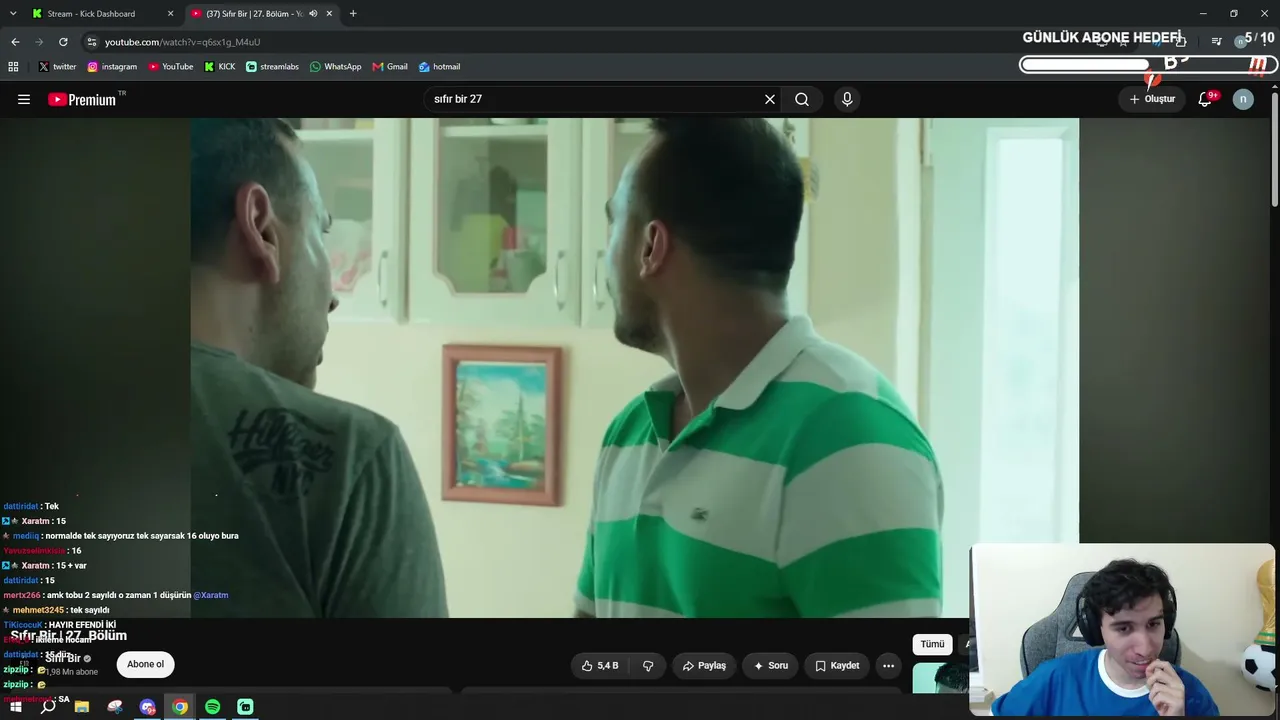Go to YouTube Premium home logo
1280x720 pixels.
(x=82, y=99)
